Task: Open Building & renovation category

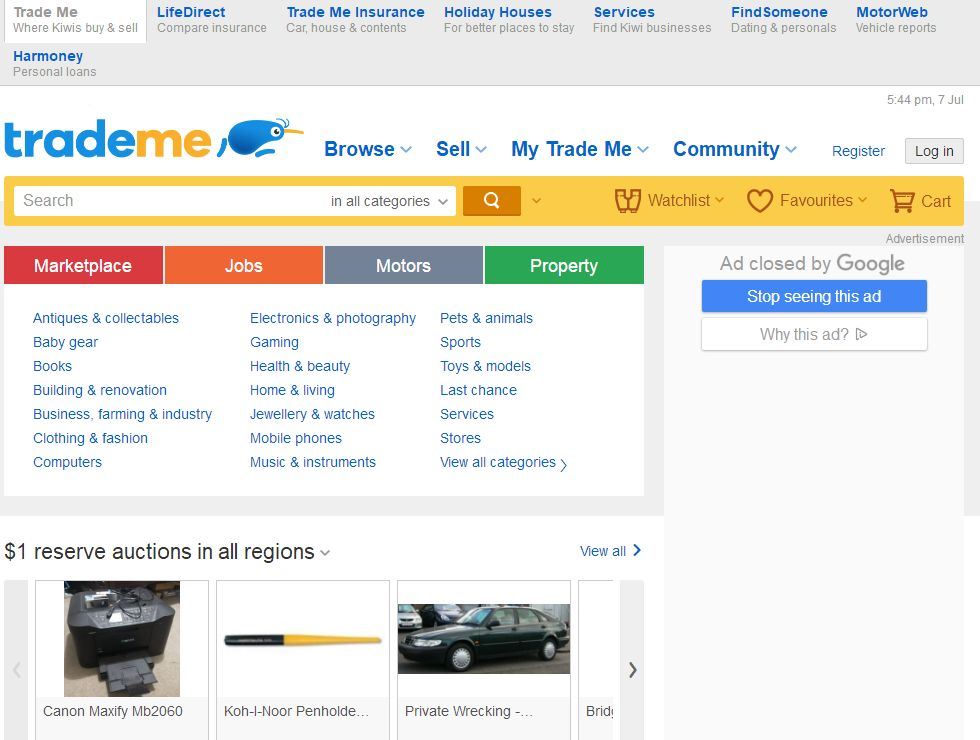Action: (100, 391)
